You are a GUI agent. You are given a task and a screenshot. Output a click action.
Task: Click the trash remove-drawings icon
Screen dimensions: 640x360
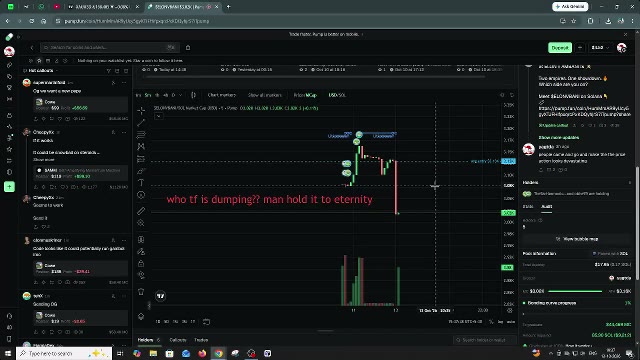click(141, 291)
